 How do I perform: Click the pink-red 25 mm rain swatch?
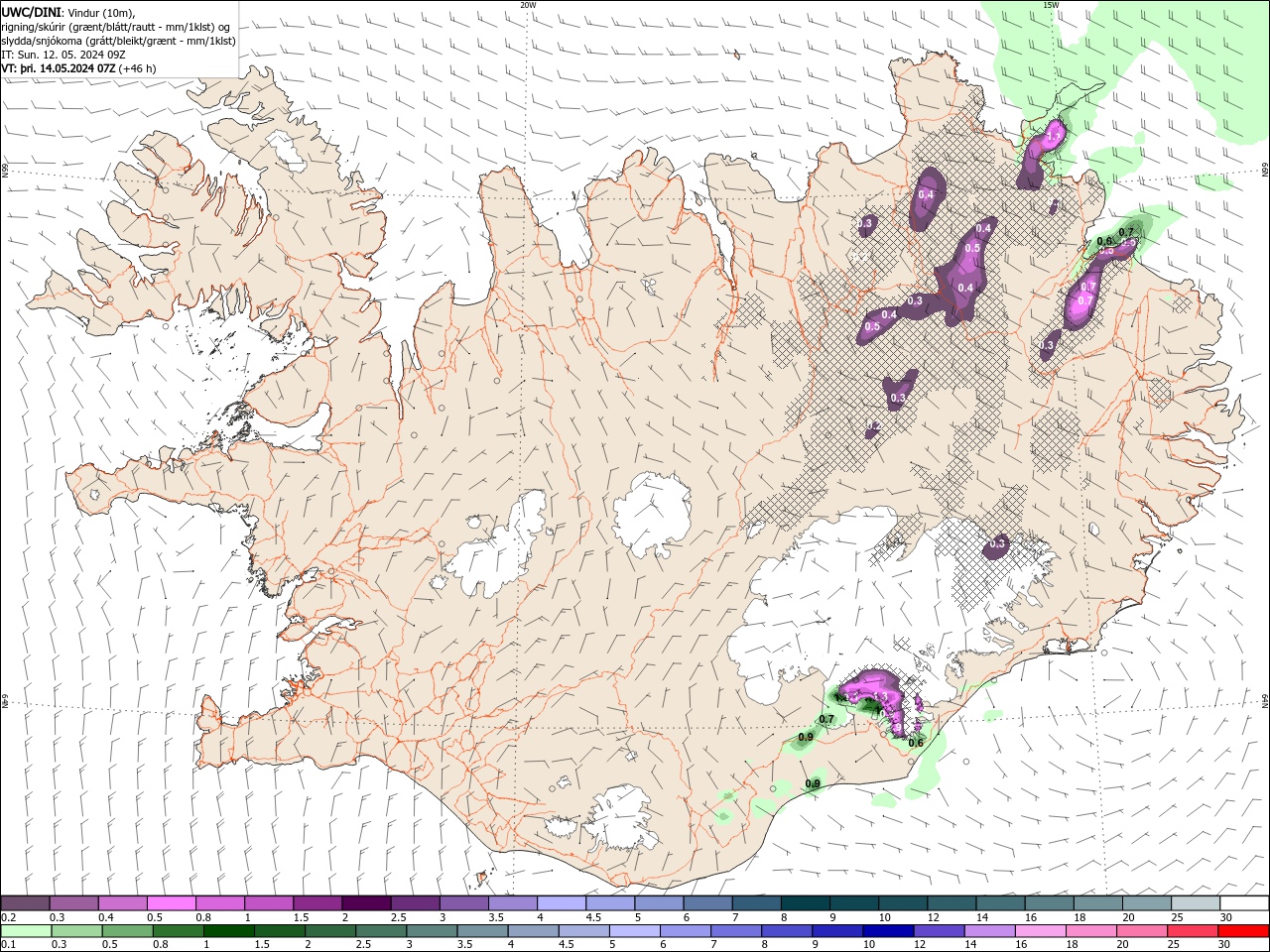[x=1193, y=931]
